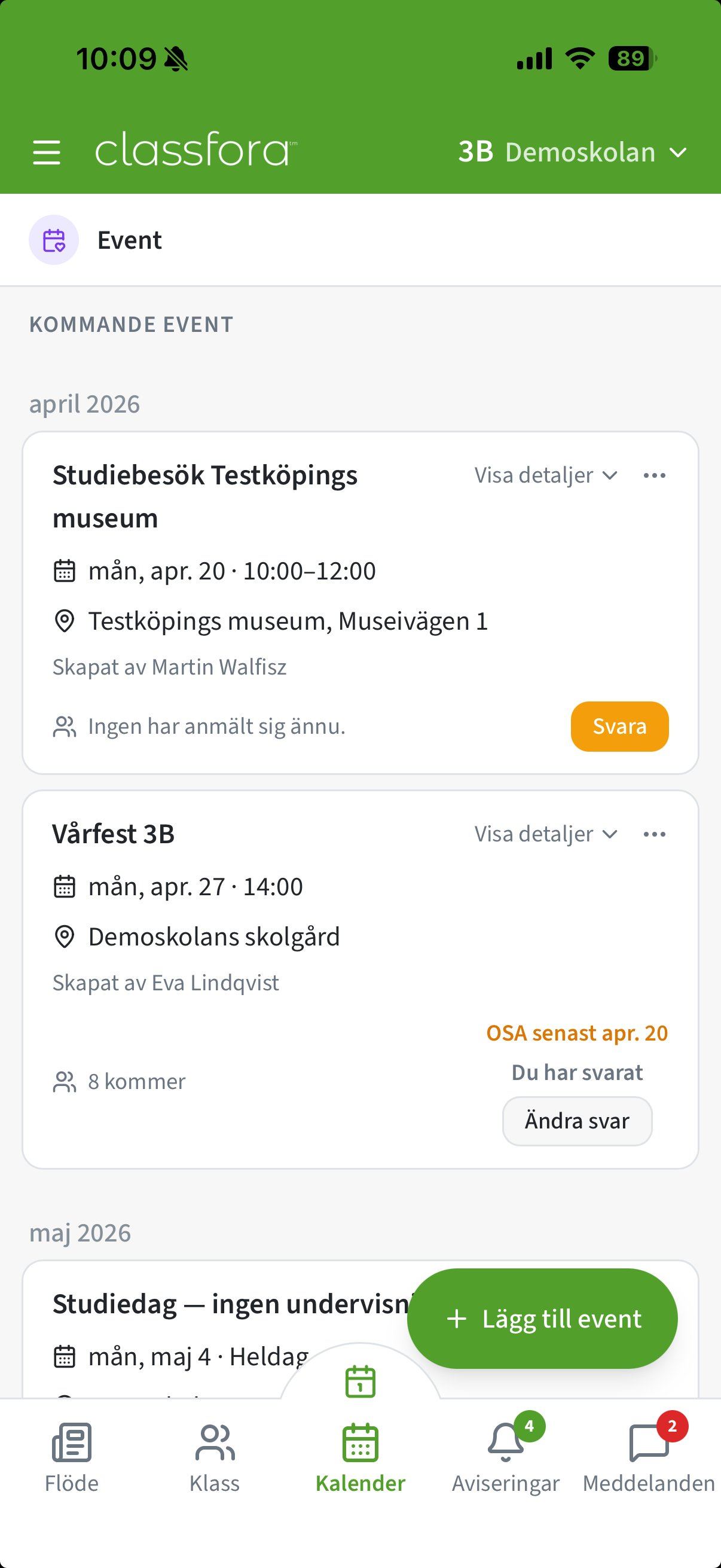721x1568 pixels.
Task: Tap the classfora logo
Action: tap(195, 150)
